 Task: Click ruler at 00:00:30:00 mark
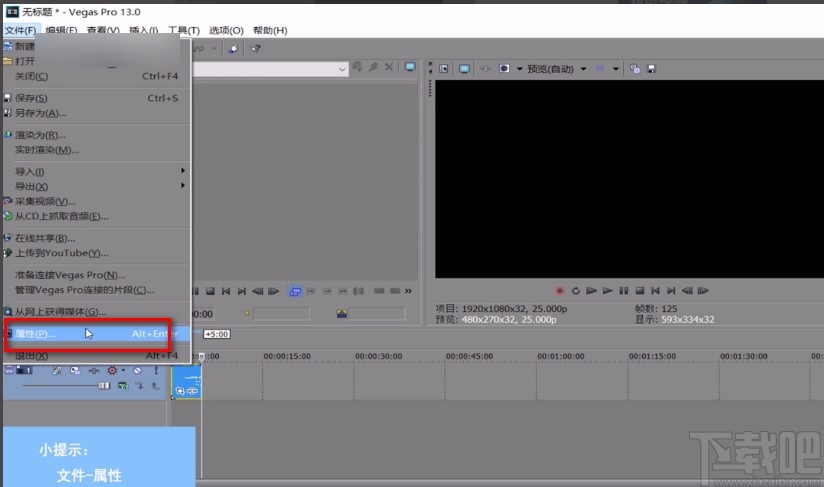pos(378,356)
